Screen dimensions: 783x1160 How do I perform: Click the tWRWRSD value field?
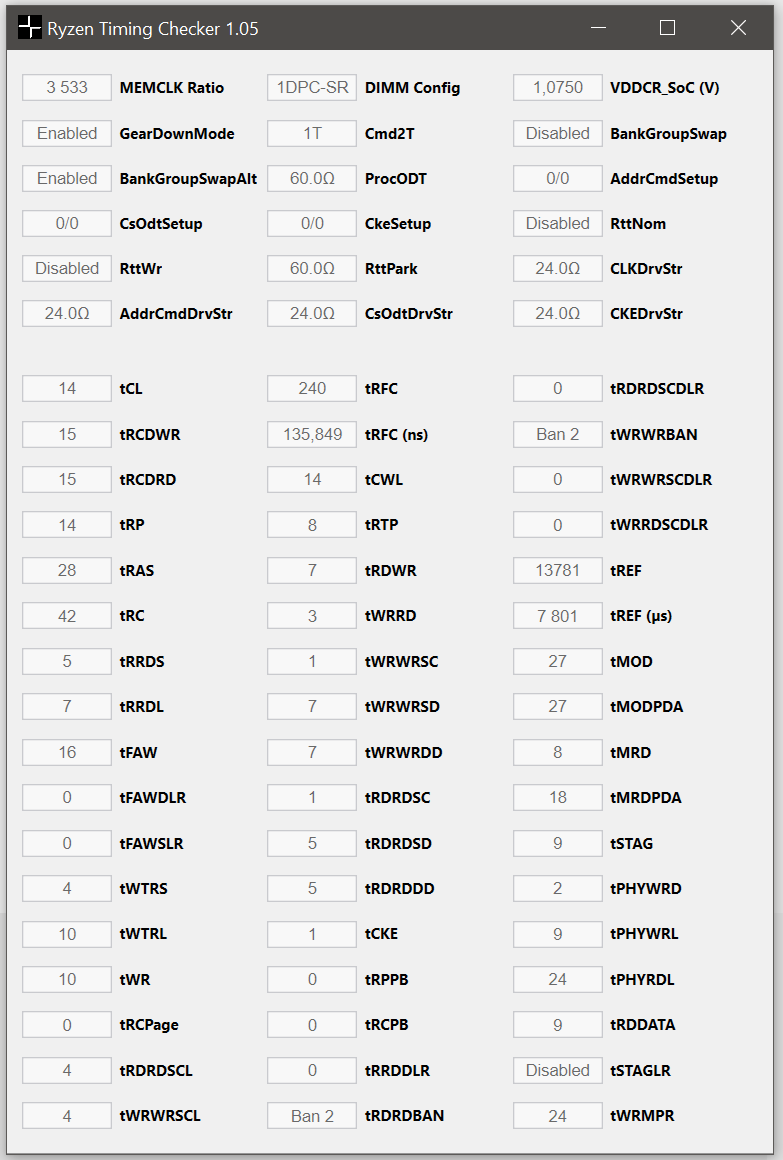(x=312, y=707)
